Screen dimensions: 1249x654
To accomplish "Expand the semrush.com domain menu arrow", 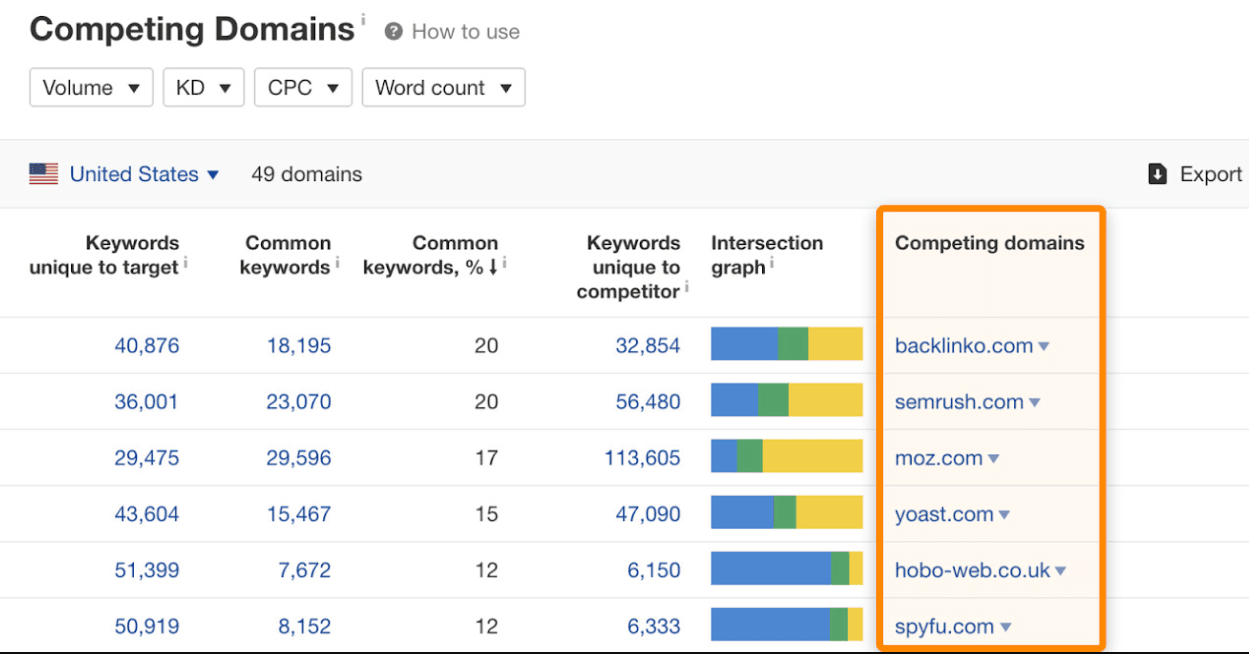I will point(1034,403).
